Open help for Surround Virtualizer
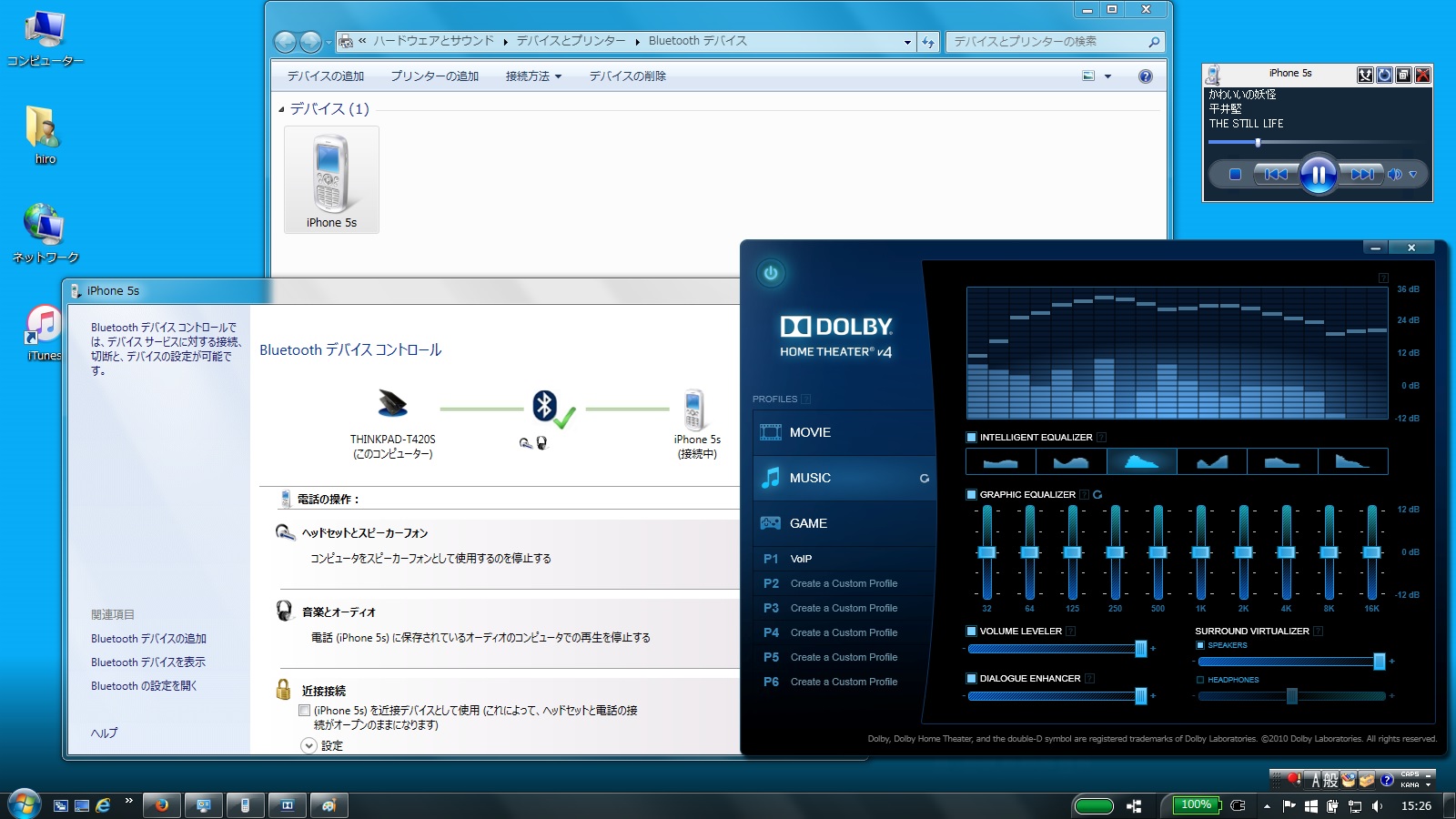Viewport: 1456px width, 819px height. point(1318,632)
